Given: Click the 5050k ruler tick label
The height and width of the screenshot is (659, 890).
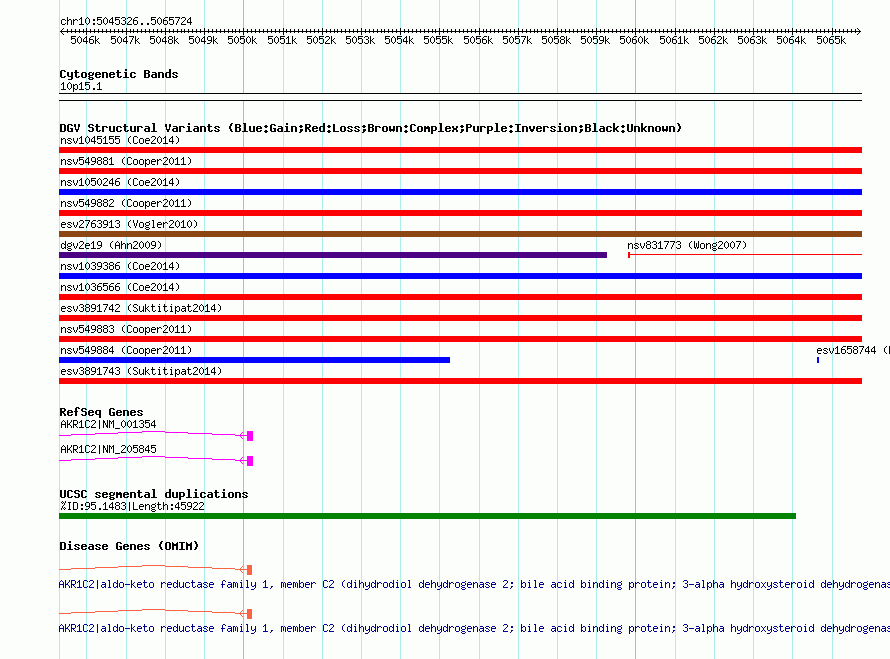Looking at the screenshot, I should (242, 40).
